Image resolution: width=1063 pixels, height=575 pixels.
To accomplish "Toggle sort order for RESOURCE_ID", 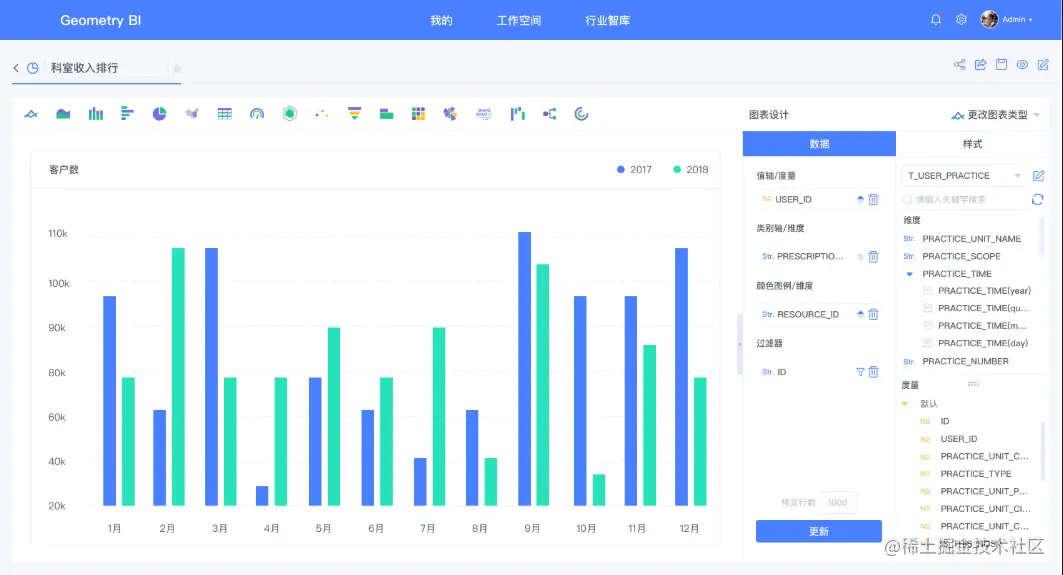I will coord(860,315).
